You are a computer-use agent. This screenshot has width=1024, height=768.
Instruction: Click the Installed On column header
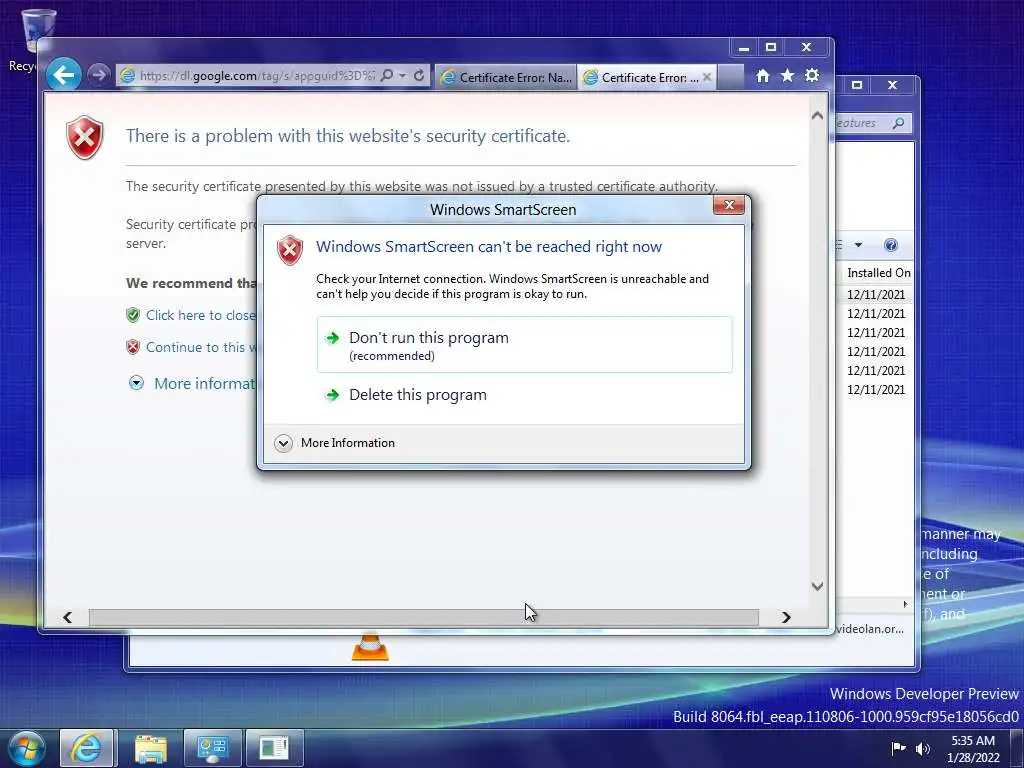click(x=878, y=273)
